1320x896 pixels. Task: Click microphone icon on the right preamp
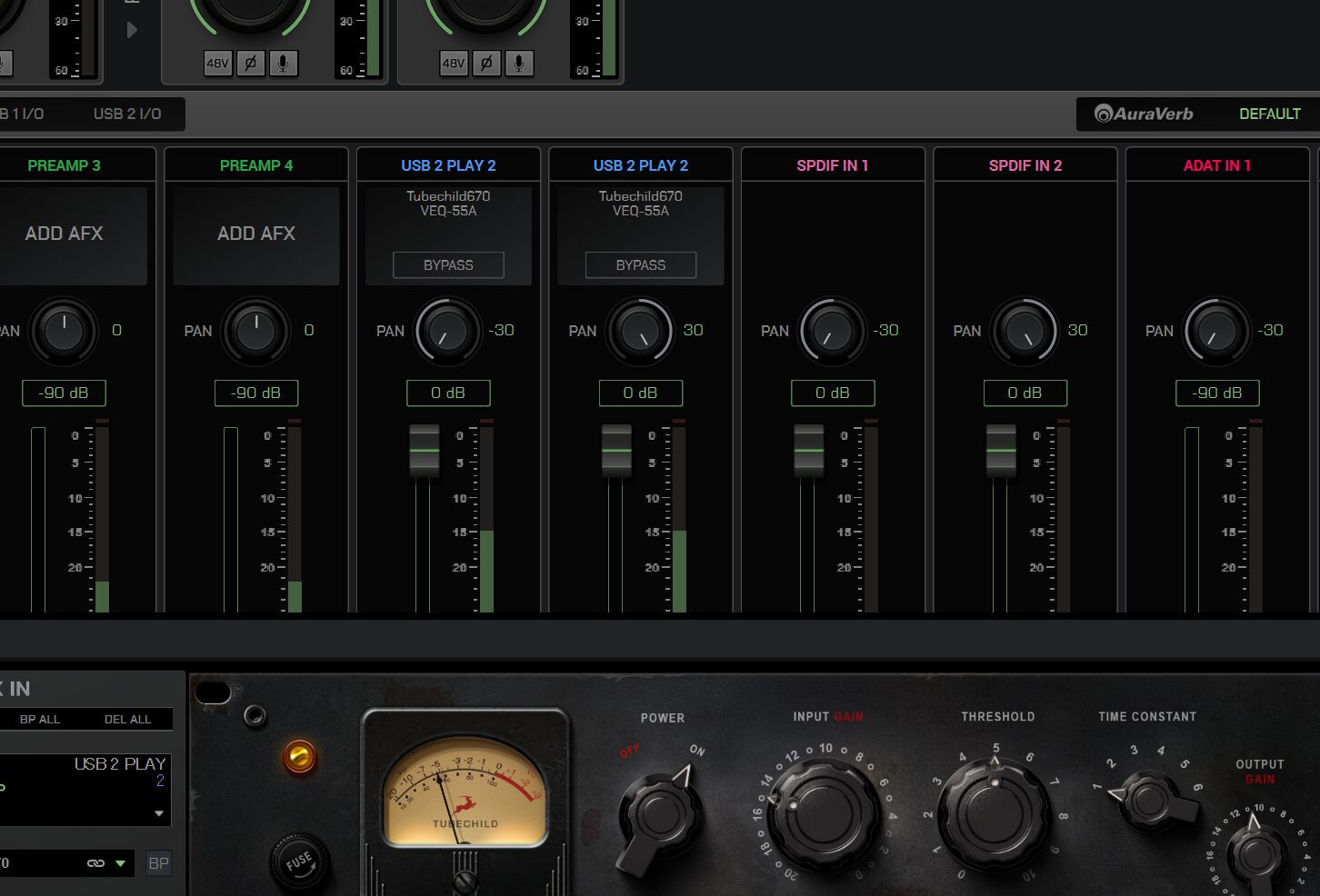(x=519, y=63)
